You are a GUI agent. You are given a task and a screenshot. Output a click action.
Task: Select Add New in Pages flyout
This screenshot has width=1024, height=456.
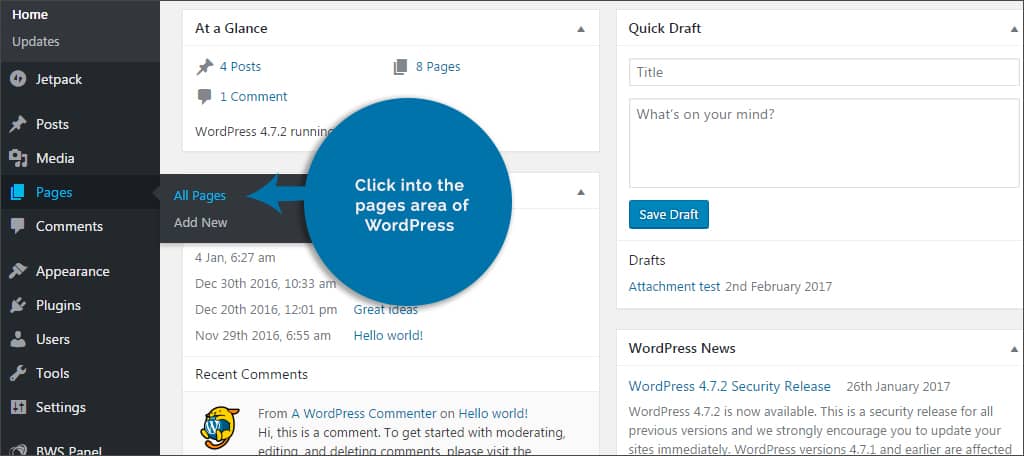tap(200, 223)
